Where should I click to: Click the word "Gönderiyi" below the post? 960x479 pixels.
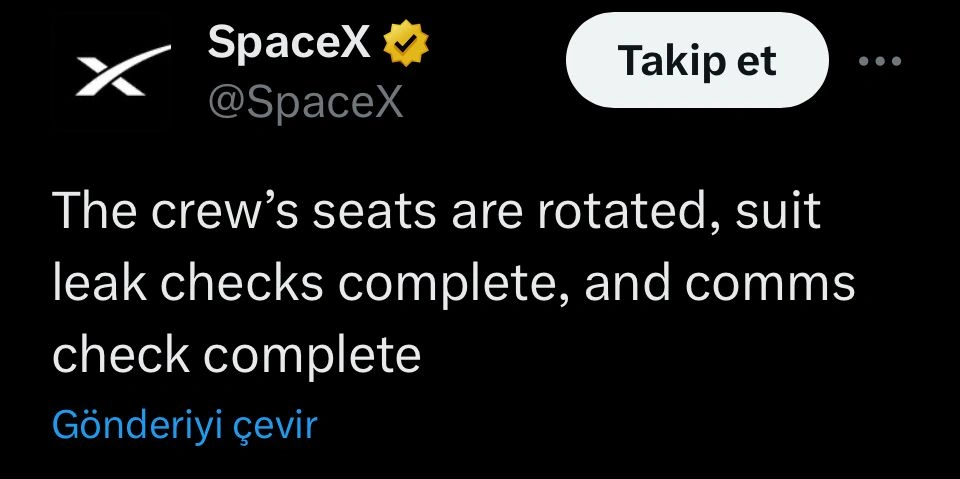click(136, 425)
